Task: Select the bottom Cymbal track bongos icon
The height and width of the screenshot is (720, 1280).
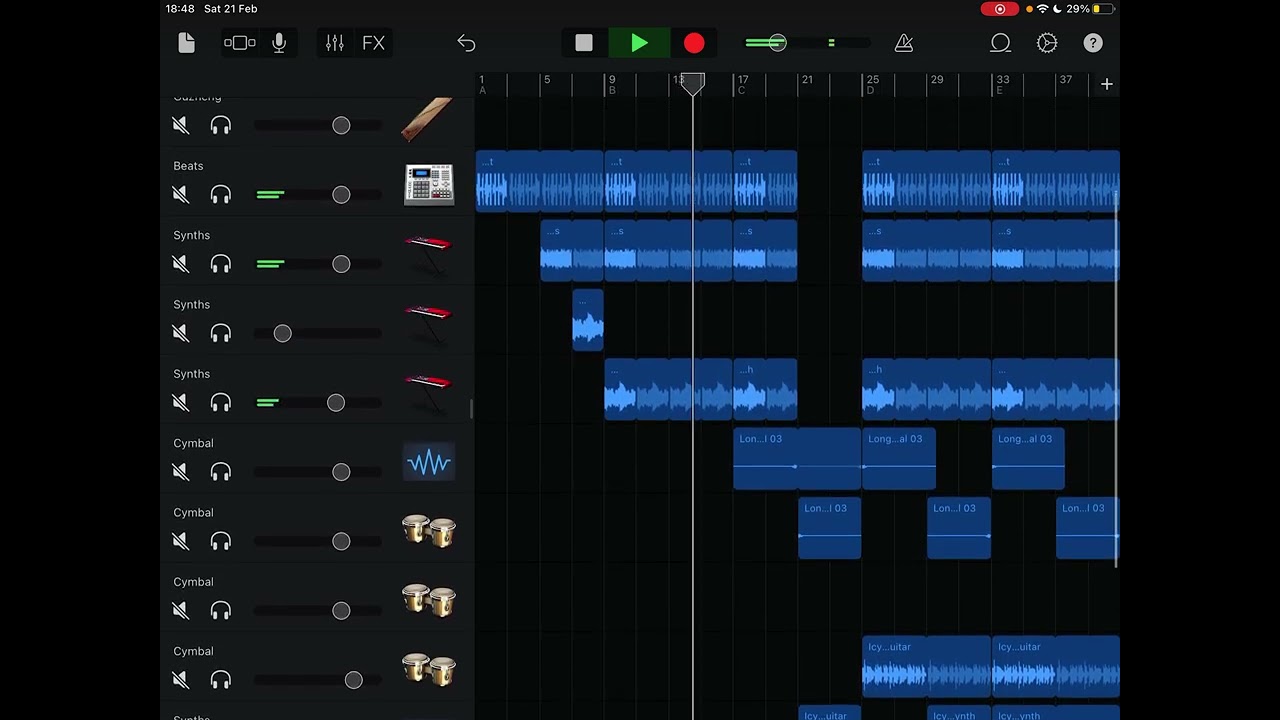Action: (429, 670)
